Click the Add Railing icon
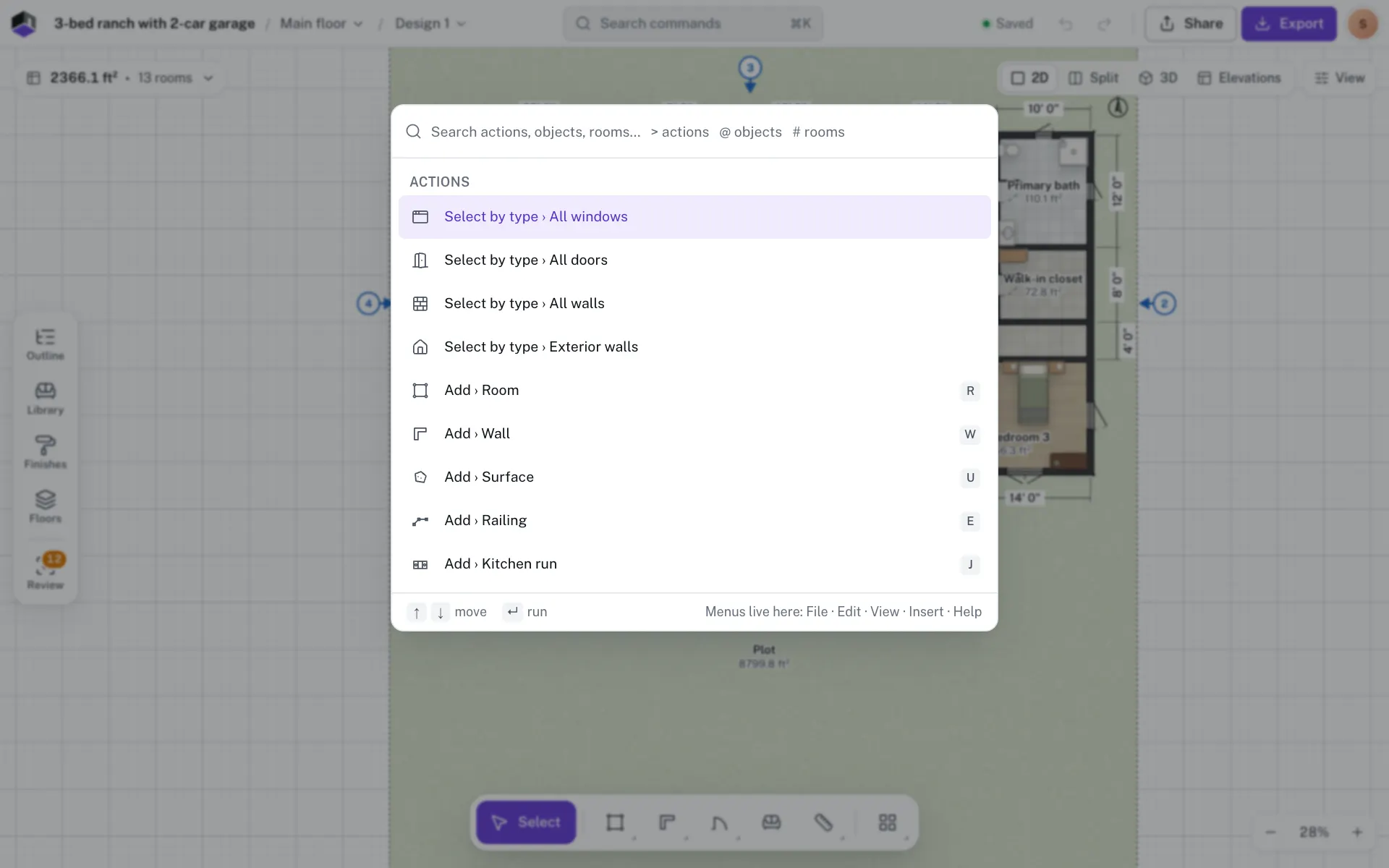Image resolution: width=1389 pixels, height=868 pixels. click(420, 521)
